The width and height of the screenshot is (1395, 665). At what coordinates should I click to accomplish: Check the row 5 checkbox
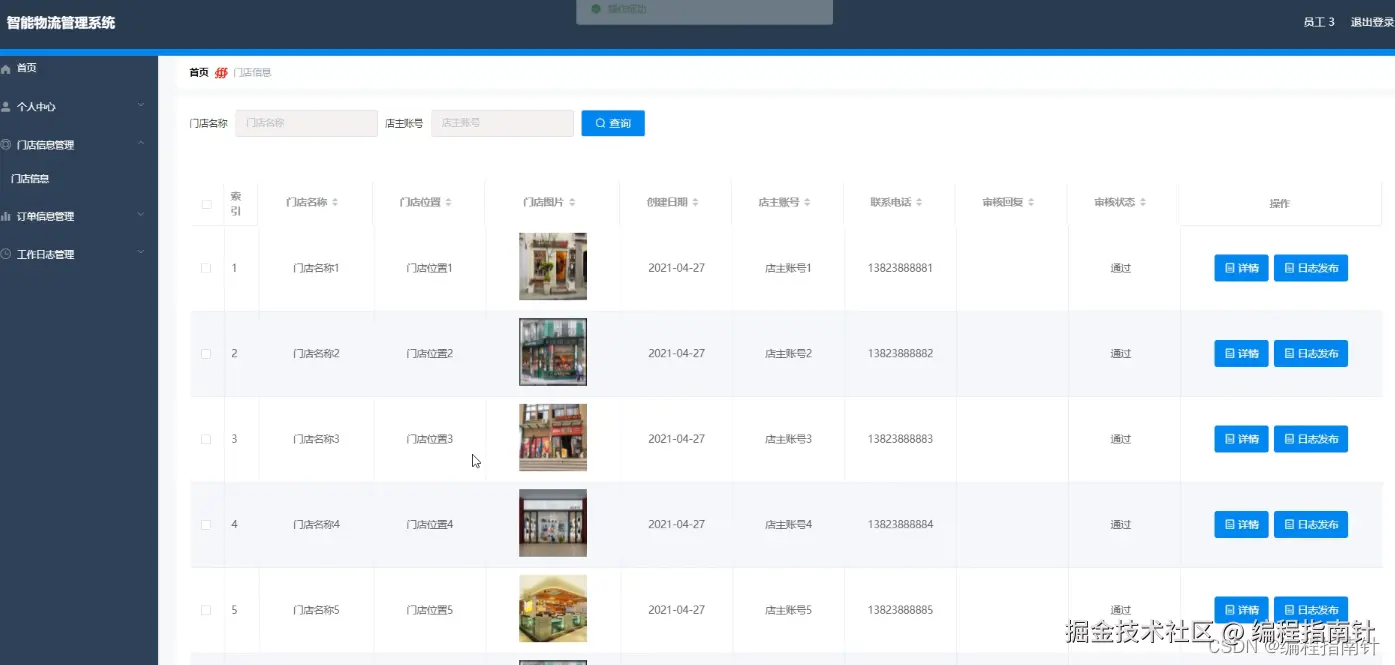(206, 610)
